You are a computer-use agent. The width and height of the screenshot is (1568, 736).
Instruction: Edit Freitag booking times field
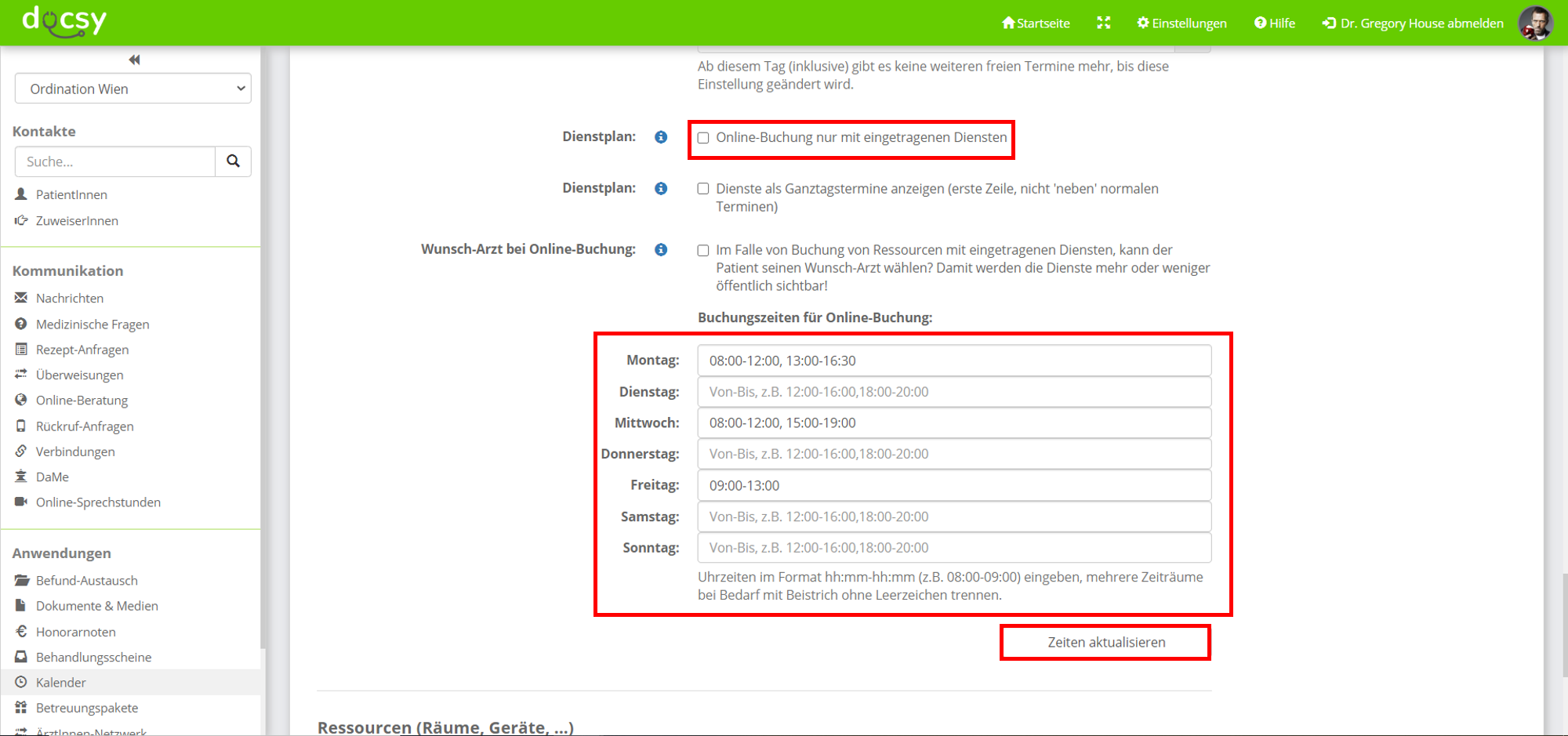[x=954, y=485]
